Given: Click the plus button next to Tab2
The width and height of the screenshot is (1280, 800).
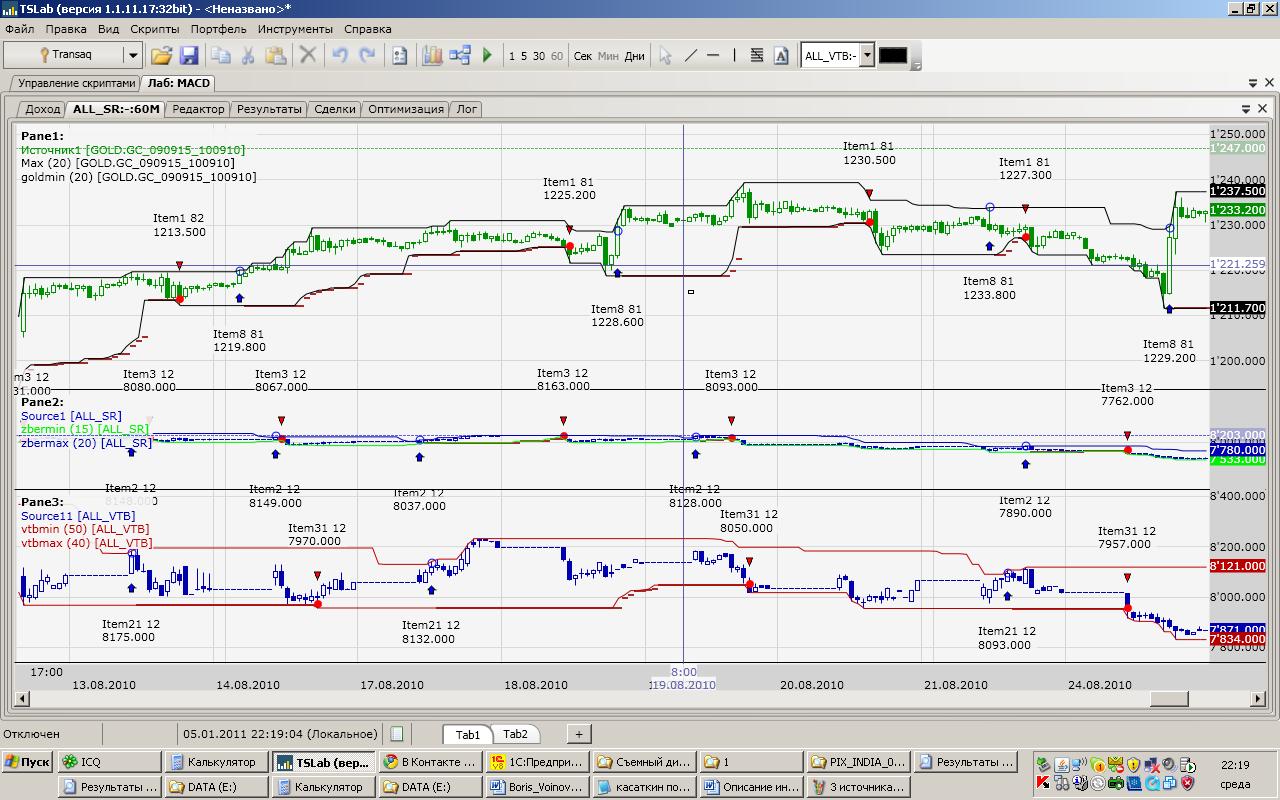Looking at the screenshot, I should click(578, 734).
